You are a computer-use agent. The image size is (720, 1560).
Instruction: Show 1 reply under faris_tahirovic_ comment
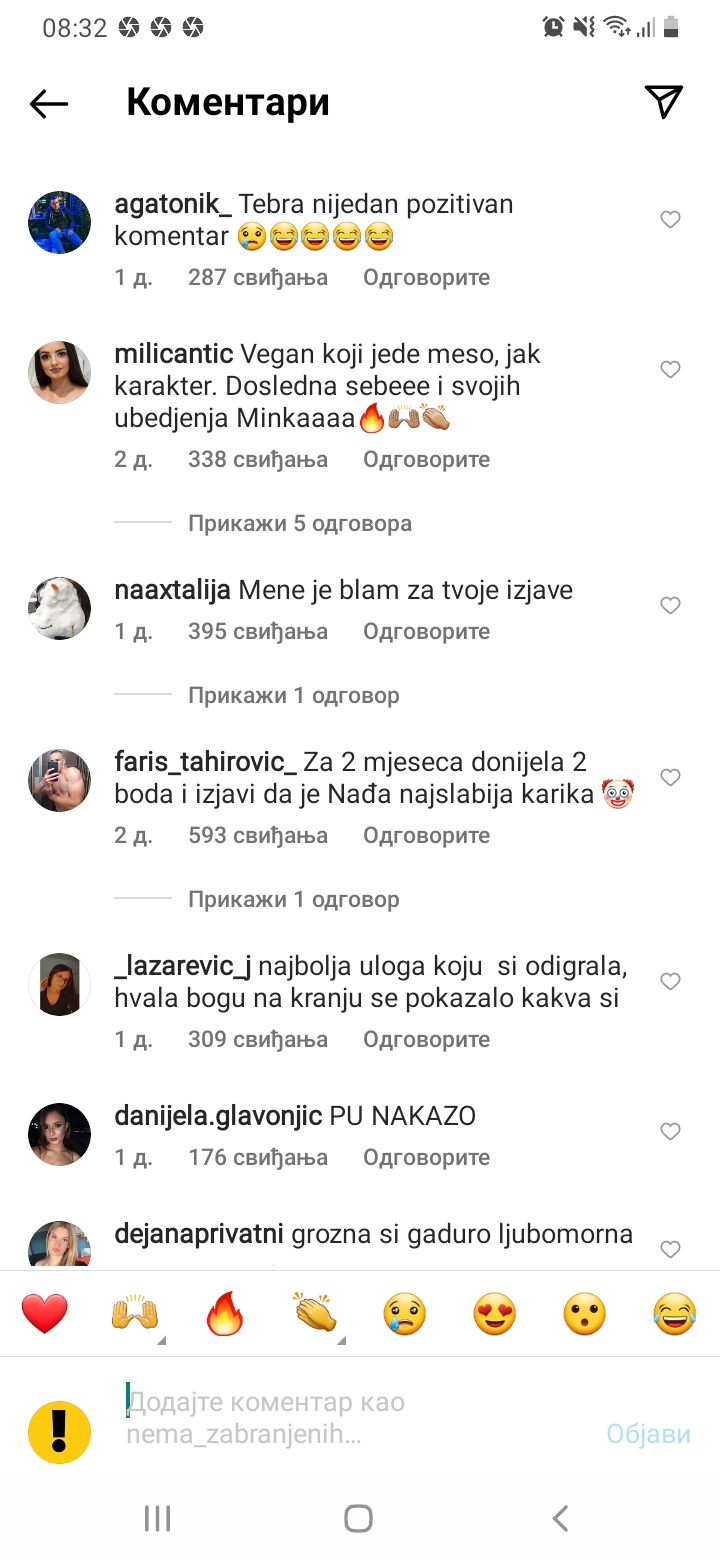click(x=294, y=899)
